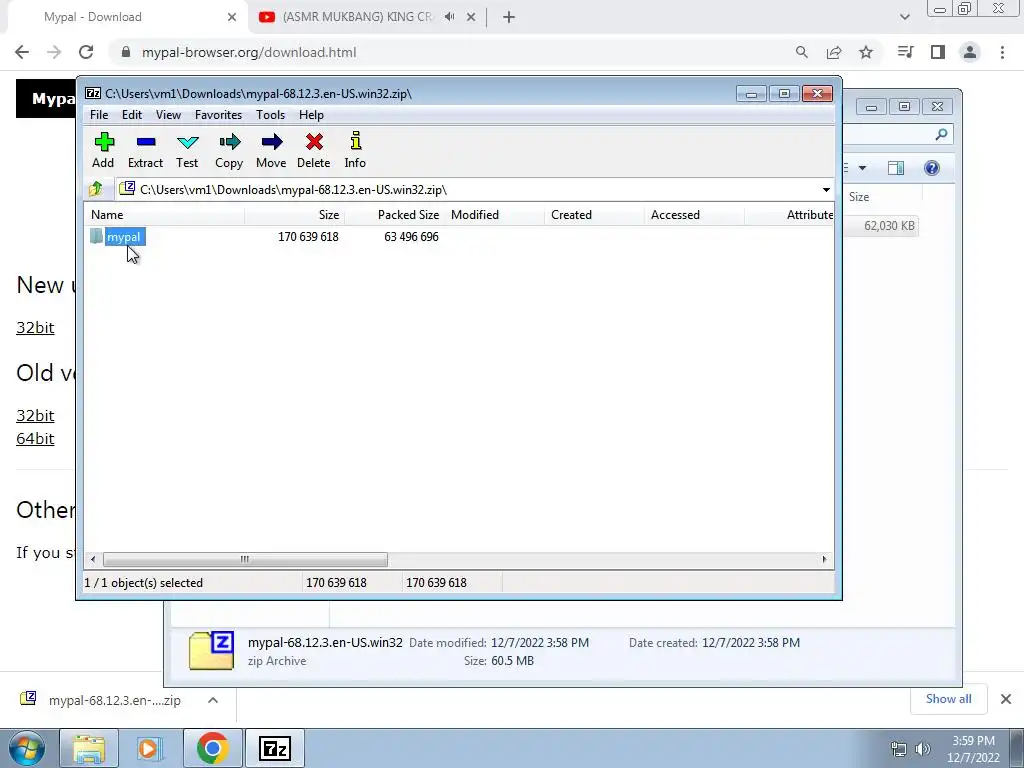1024x768 pixels.
Task: Click the scrollbar right arrow in 7-Zip
Action: (x=824, y=560)
